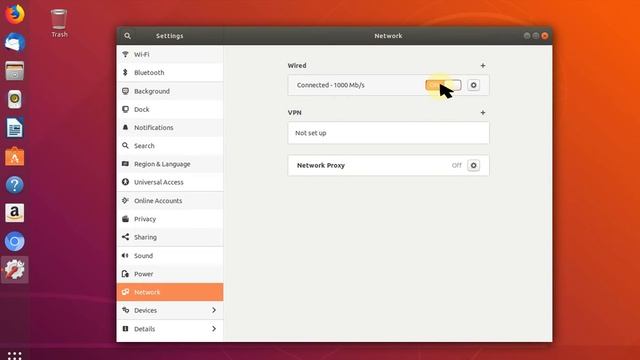Add a new Wired connection profile
Image resolution: width=640 pixels, height=360 pixels.
point(483,65)
